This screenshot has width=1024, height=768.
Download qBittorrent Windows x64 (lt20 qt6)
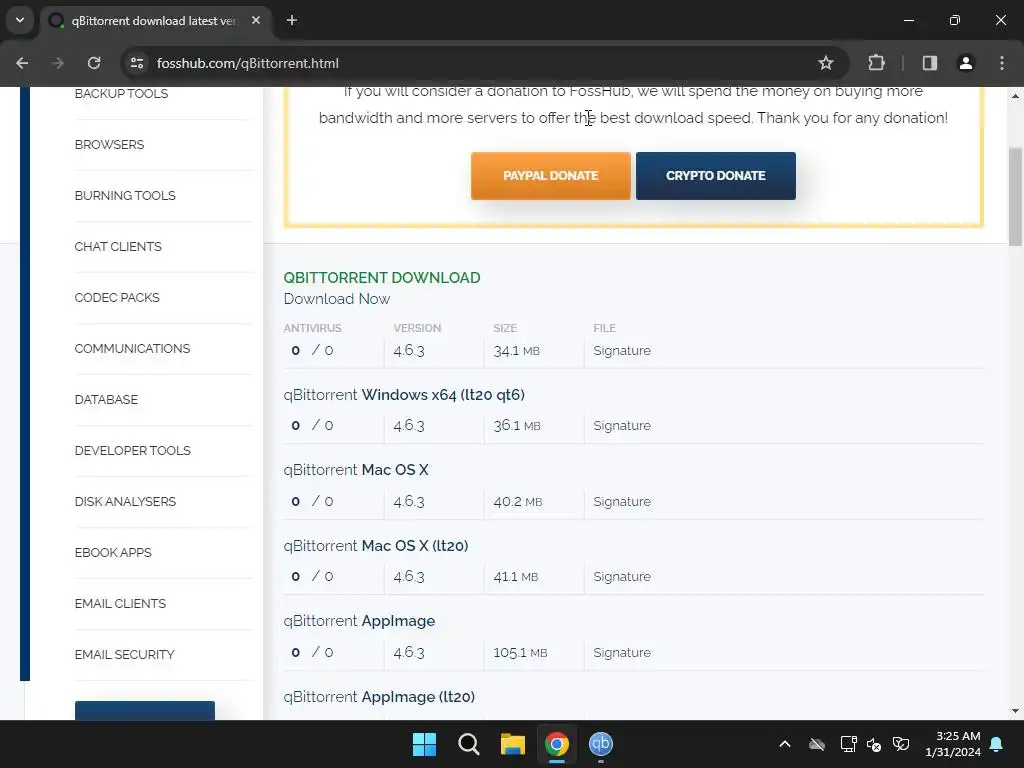(x=404, y=395)
